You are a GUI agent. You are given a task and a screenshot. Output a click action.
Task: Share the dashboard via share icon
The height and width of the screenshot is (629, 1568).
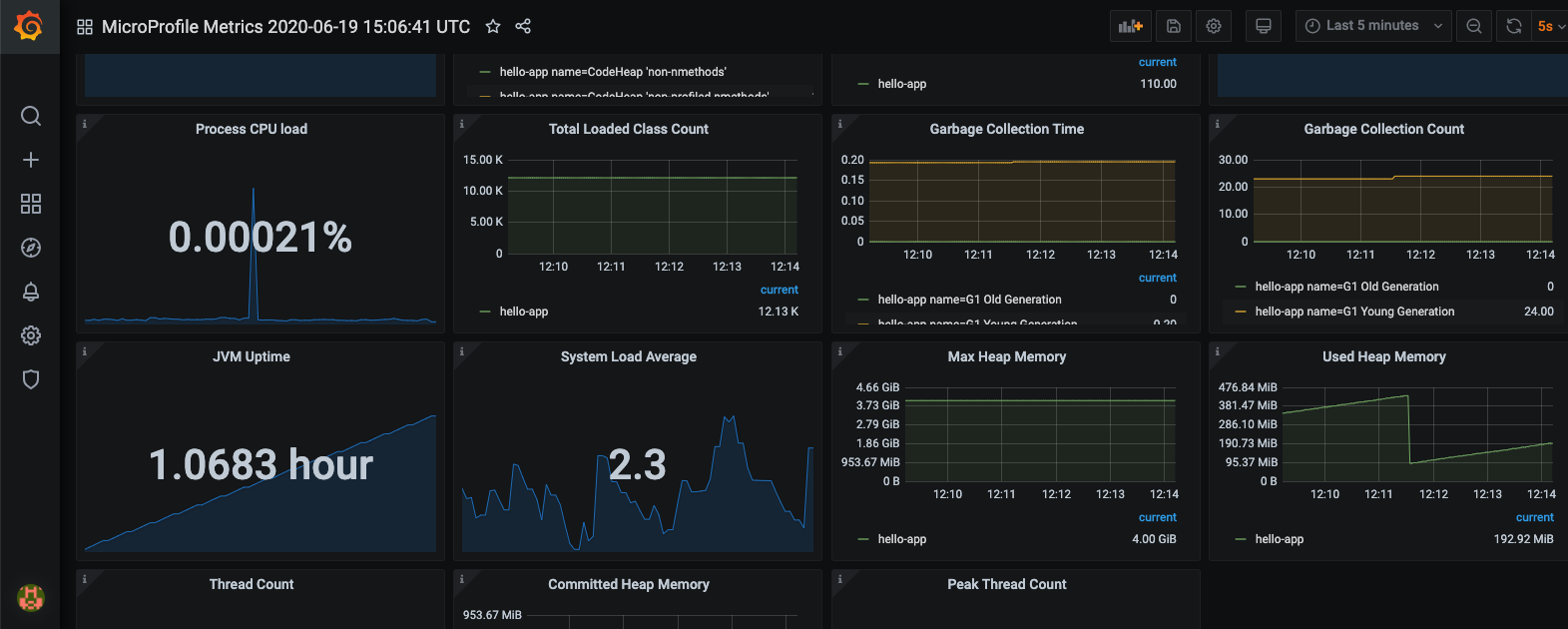pyautogui.click(x=523, y=27)
